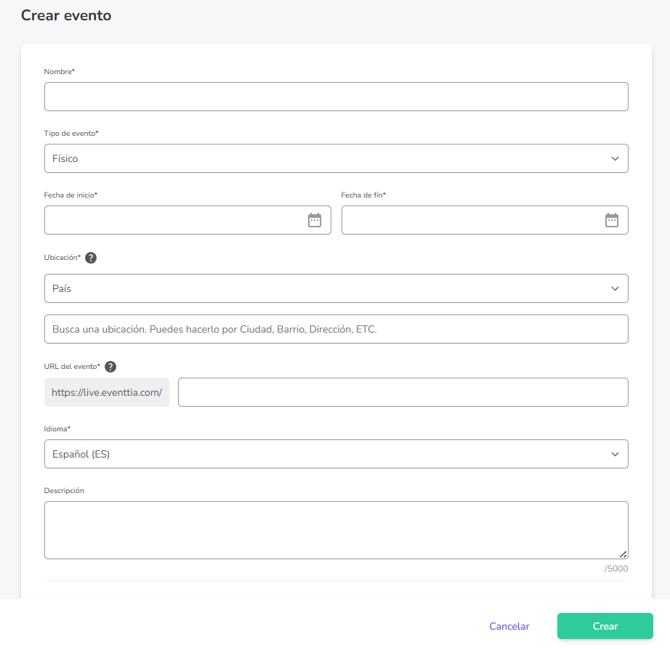Click the chevron arrow in the Físico field
Image resolution: width=670 pixels, height=650 pixels.
coord(615,159)
